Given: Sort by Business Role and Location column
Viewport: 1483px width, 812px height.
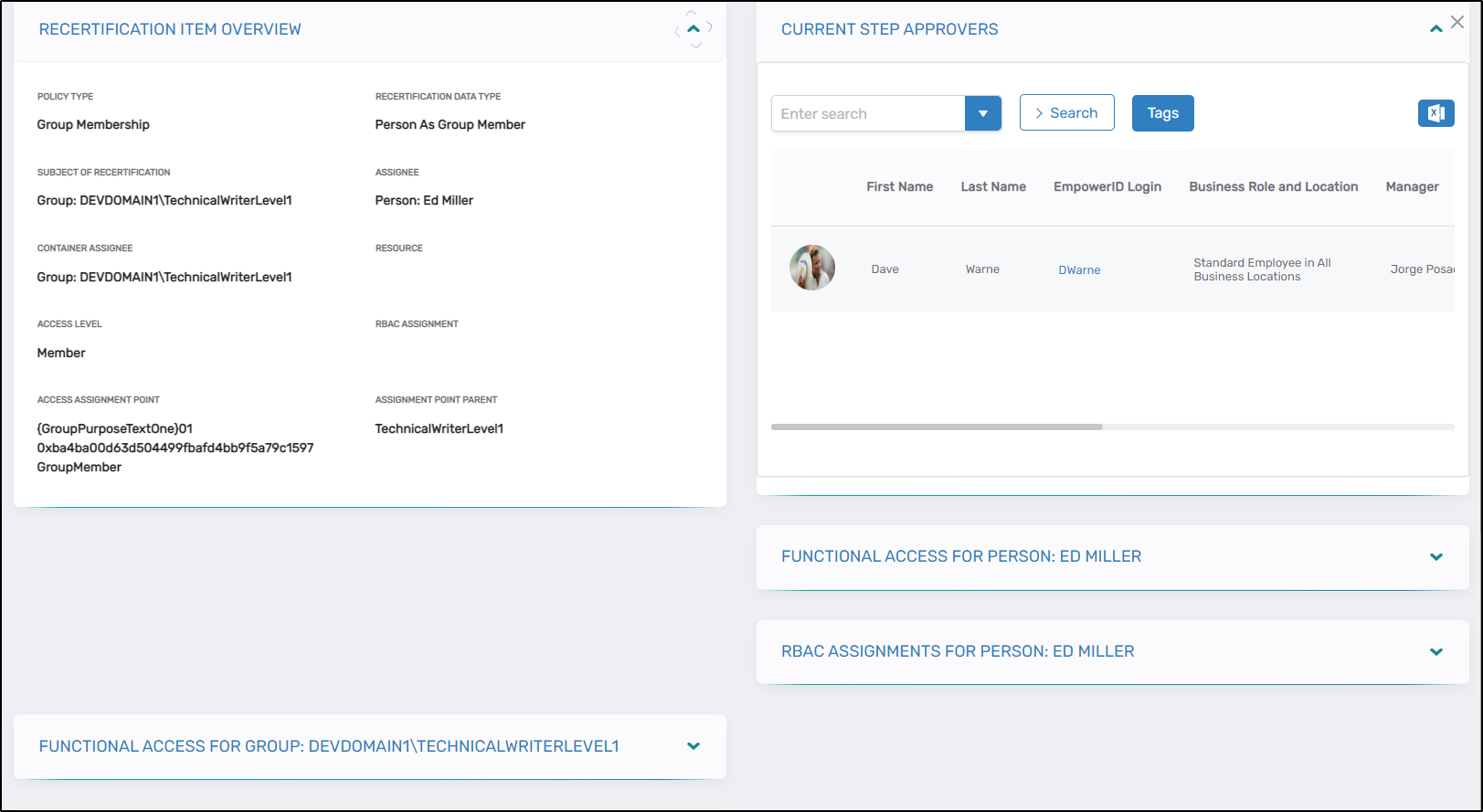Looking at the screenshot, I should tap(1273, 186).
